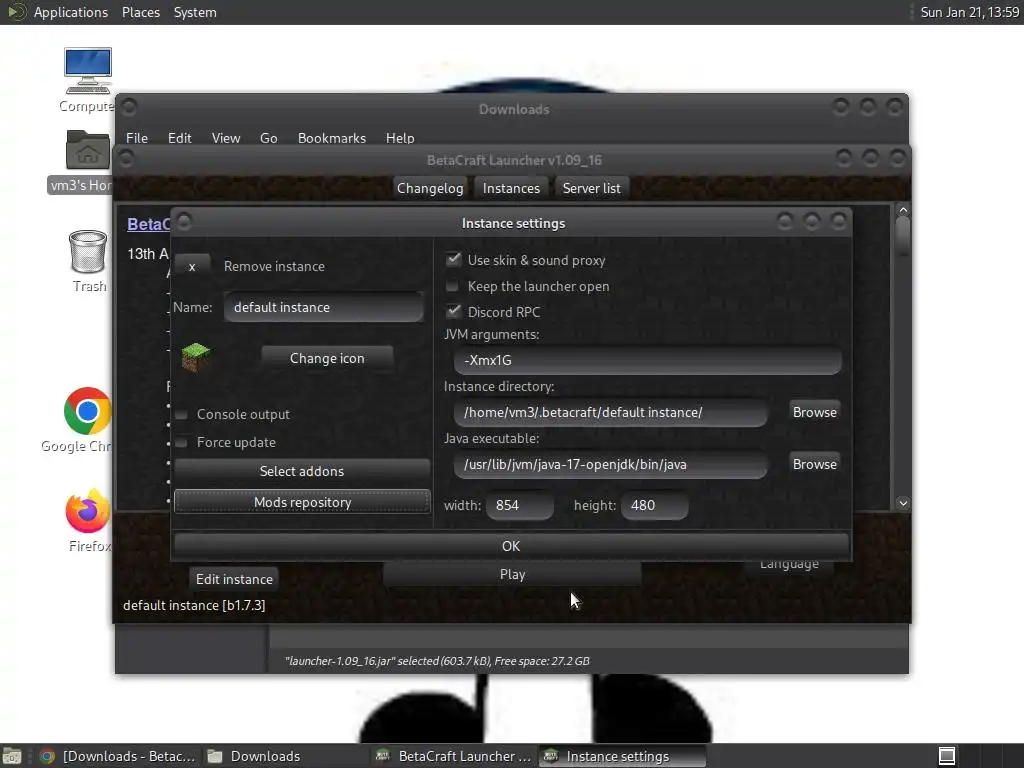Click the height field showing 480
Image resolution: width=1024 pixels, height=768 pixels.
(654, 505)
